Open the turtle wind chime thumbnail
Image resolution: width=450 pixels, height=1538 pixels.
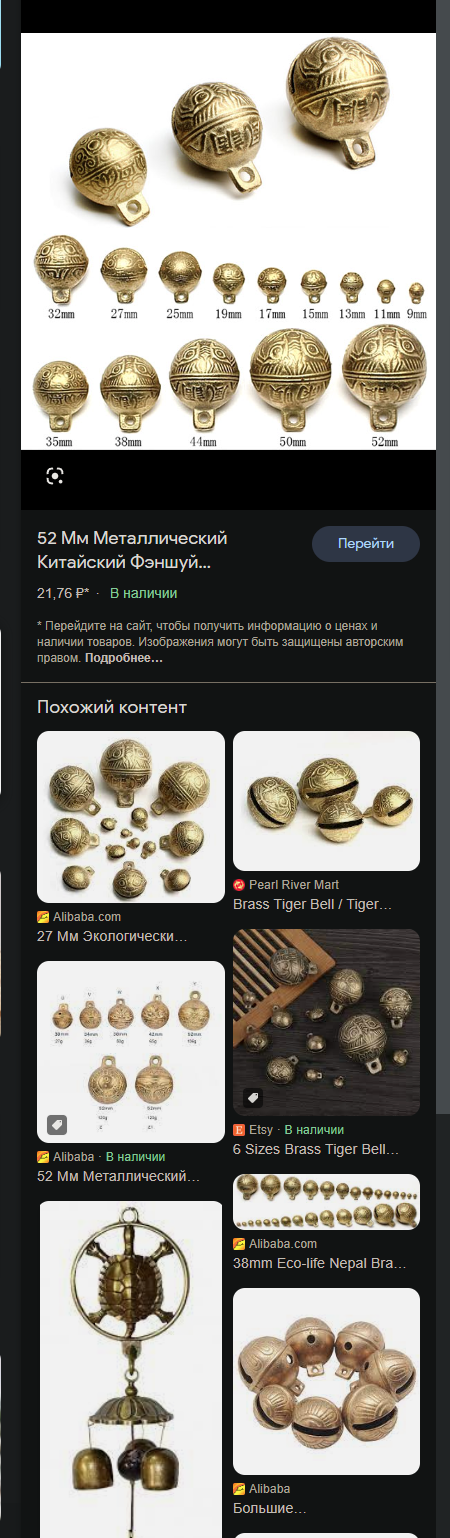[x=131, y=1369]
